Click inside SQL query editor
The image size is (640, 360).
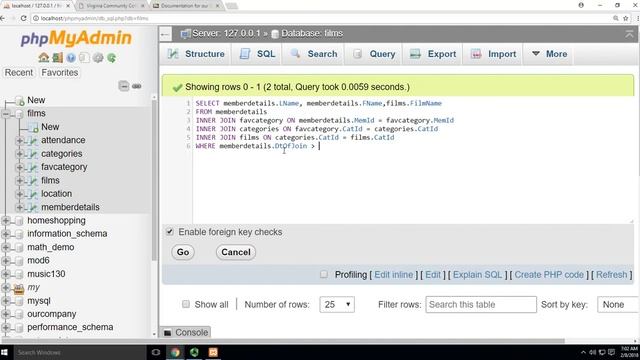[413, 159]
